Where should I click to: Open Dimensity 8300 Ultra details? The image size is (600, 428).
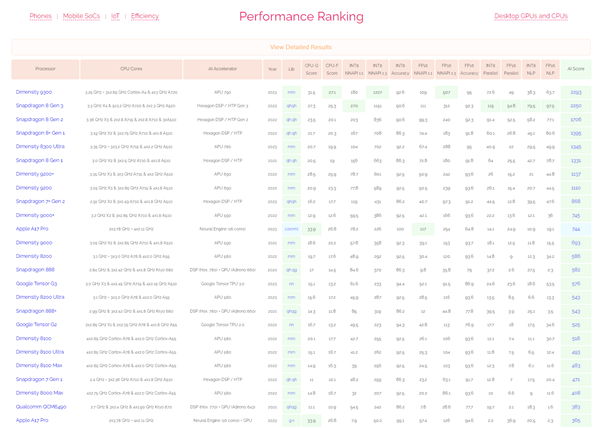coord(40,146)
